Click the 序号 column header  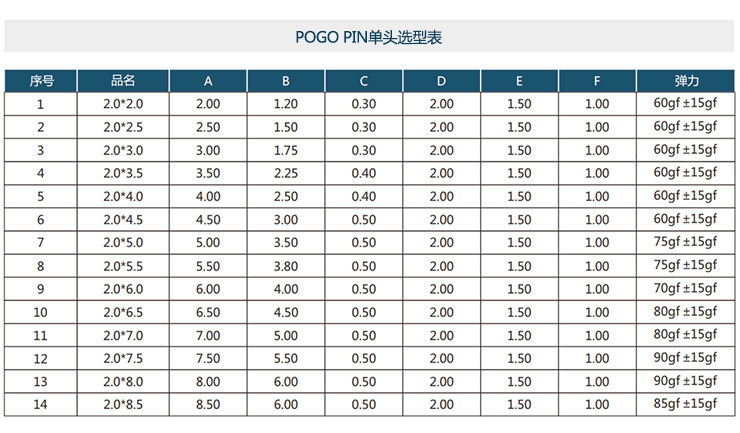point(41,80)
